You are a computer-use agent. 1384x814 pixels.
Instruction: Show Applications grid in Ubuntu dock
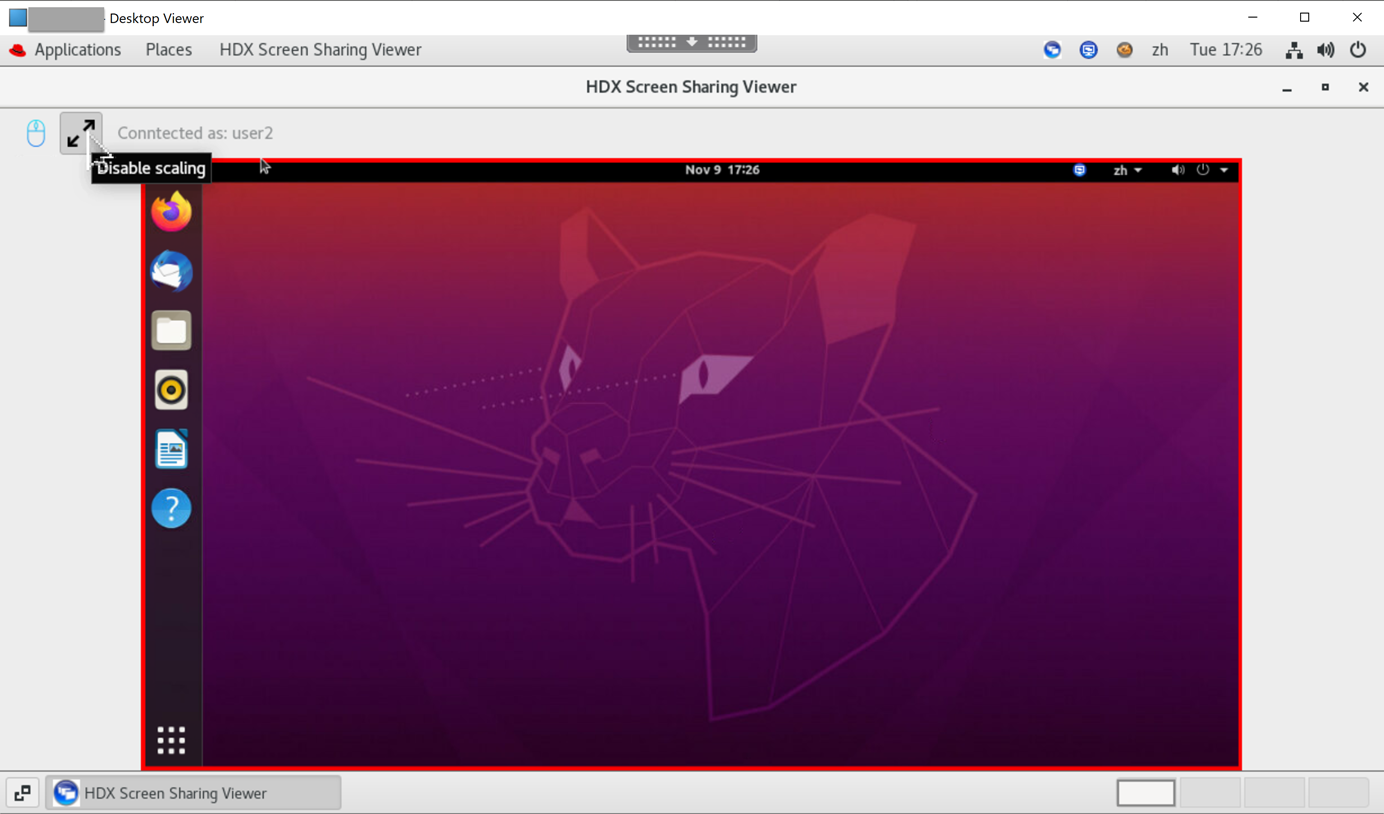pyautogui.click(x=171, y=740)
